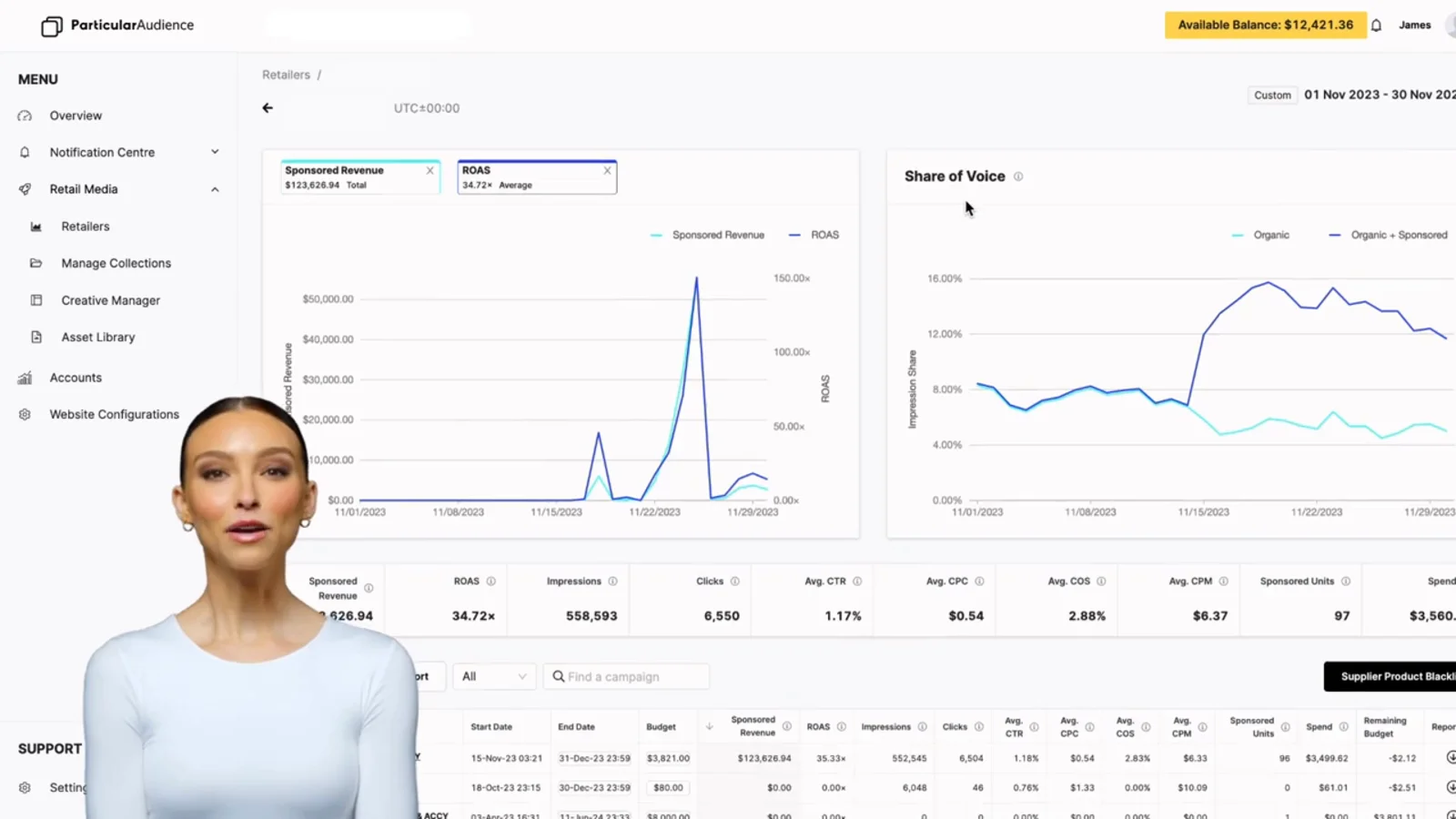Click the End Date column header
Screen dimensions: 1456x819
tap(576, 727)
